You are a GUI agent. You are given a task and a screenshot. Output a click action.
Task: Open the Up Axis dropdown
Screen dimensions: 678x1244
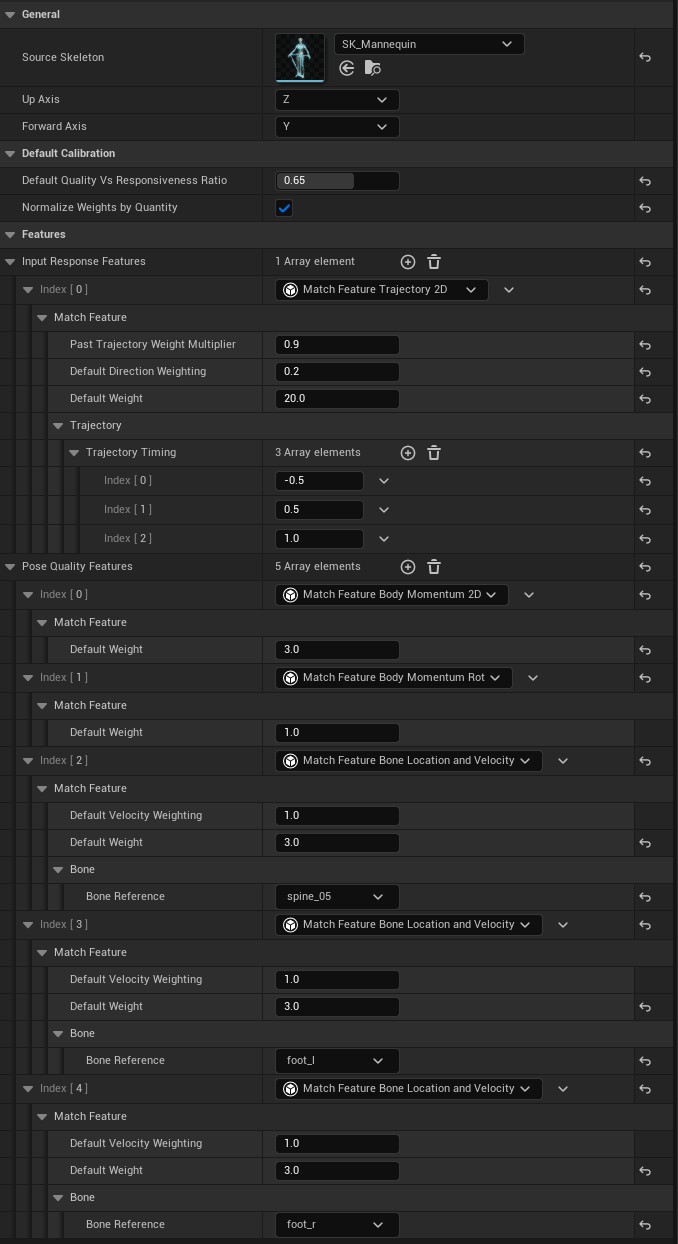coord(337,100)
